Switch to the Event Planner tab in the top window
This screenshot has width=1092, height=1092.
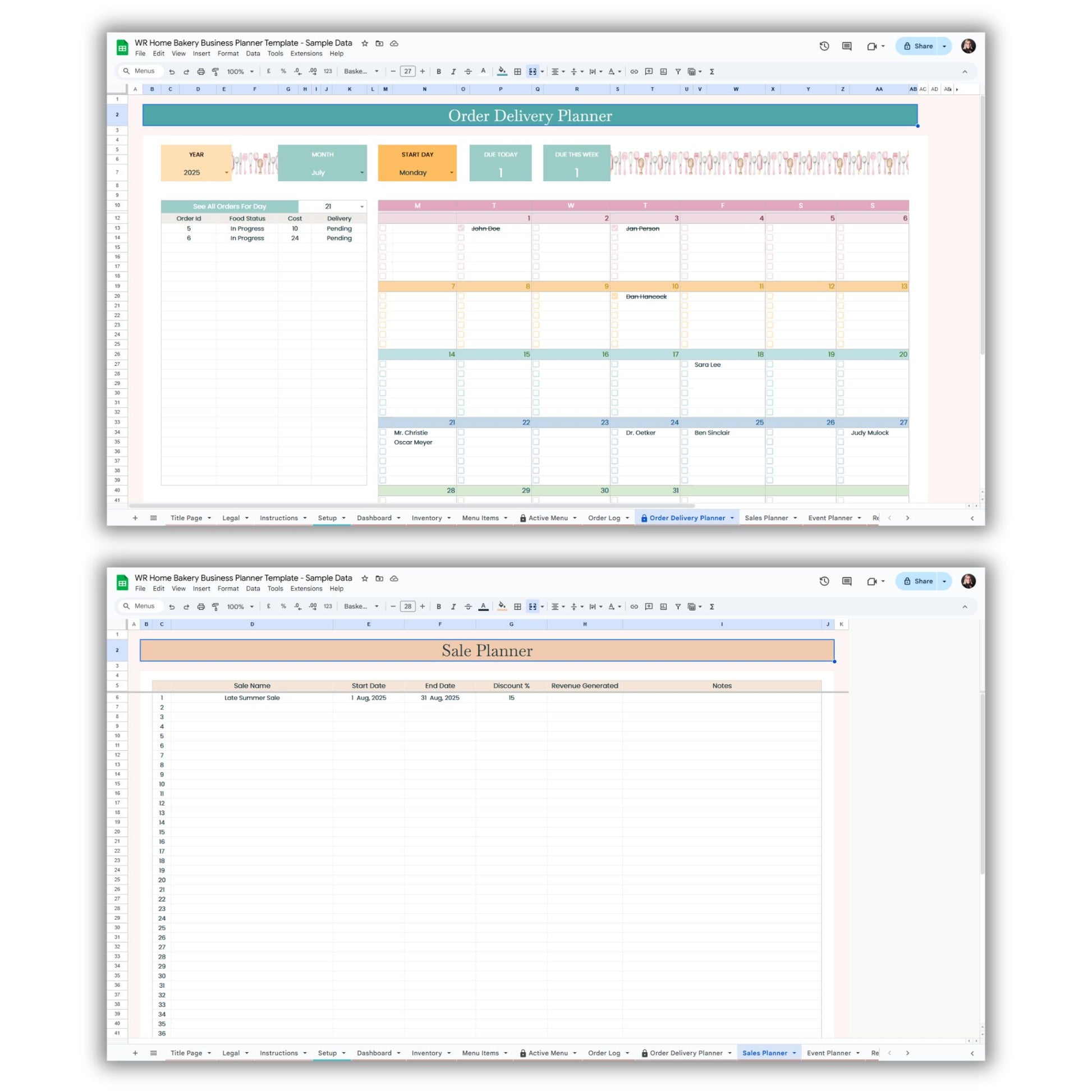point(829,518)
